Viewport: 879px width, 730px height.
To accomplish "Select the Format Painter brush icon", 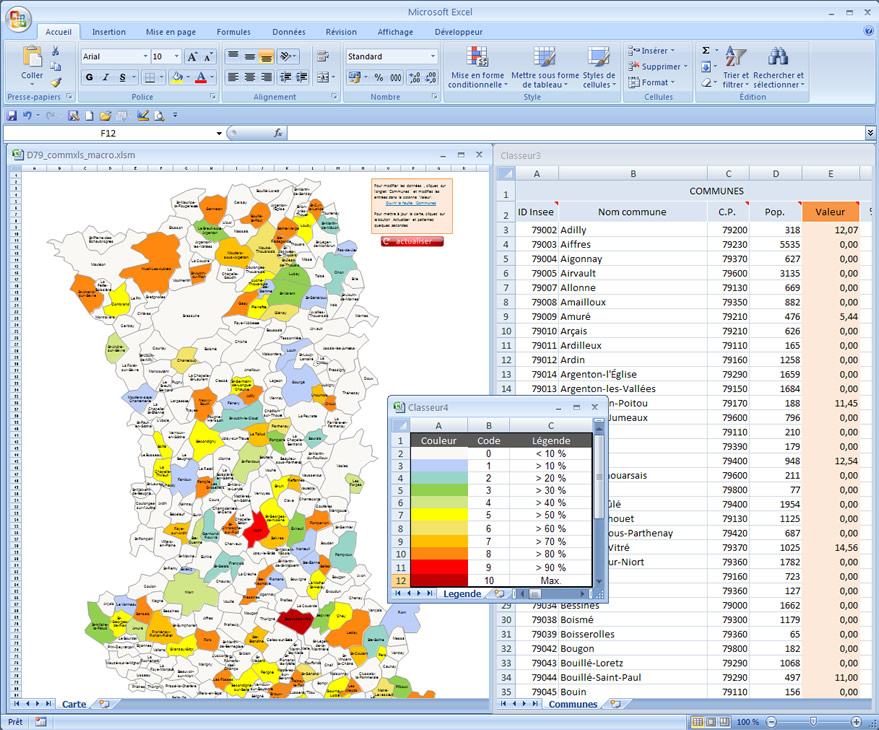I will [x=55, y=82].
